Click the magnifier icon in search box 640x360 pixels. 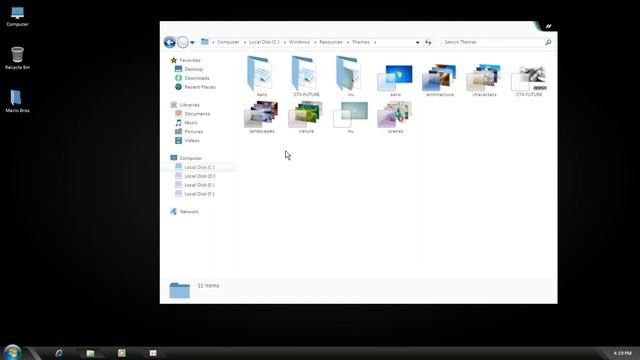(548, 42)
